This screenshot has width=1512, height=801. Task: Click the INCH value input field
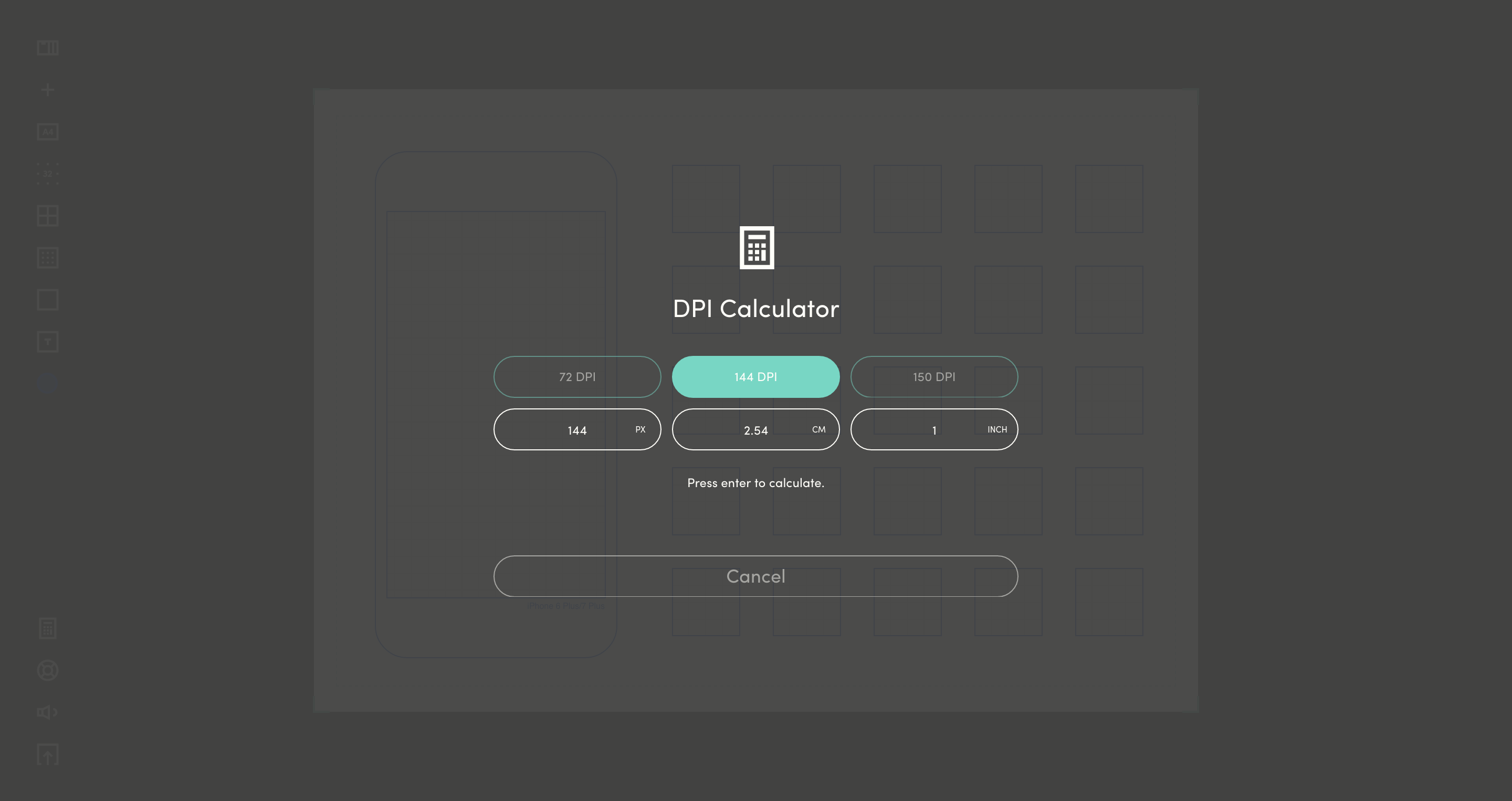coord(934,429)
